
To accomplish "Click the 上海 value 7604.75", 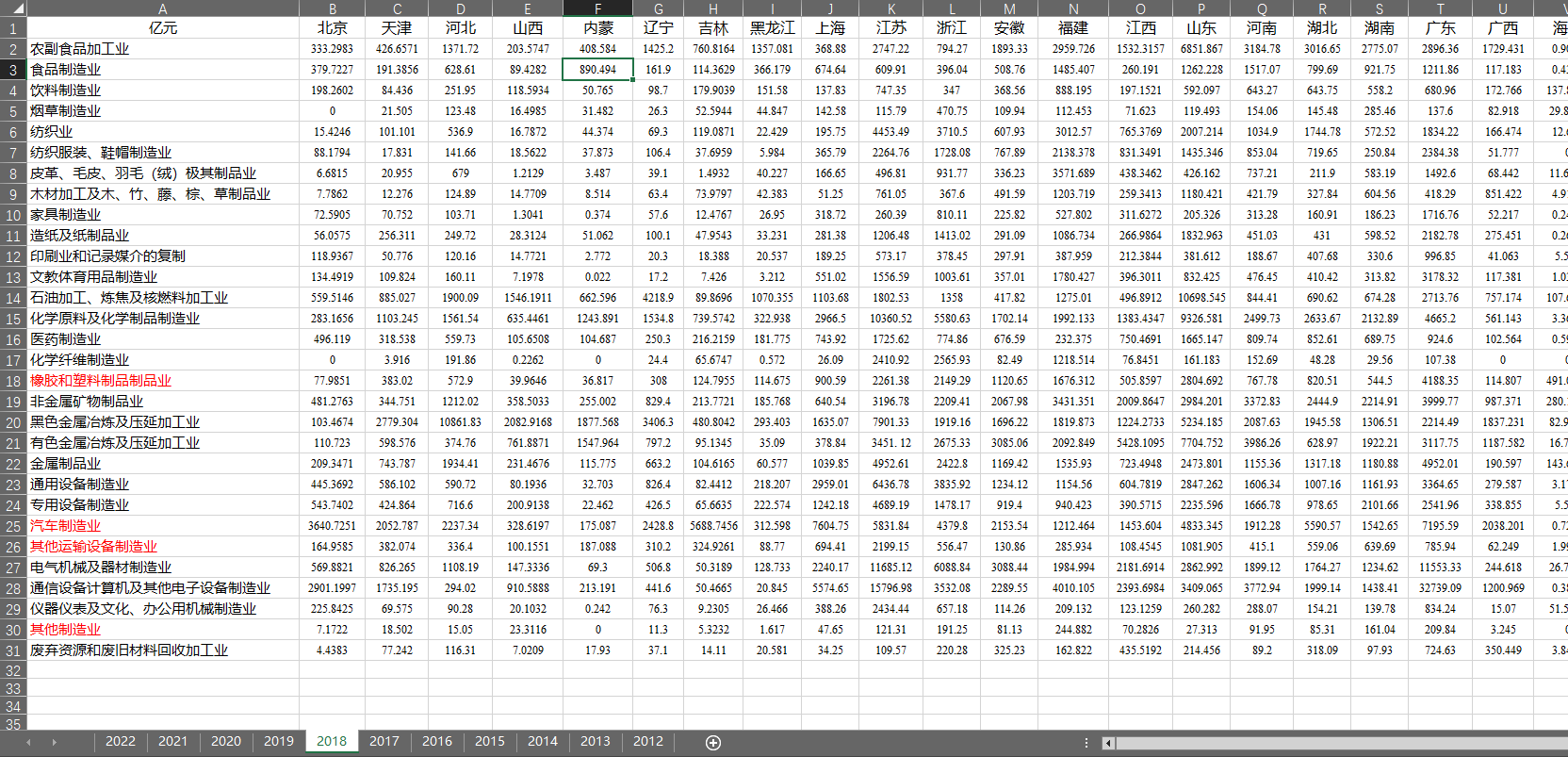I will 830,526.
